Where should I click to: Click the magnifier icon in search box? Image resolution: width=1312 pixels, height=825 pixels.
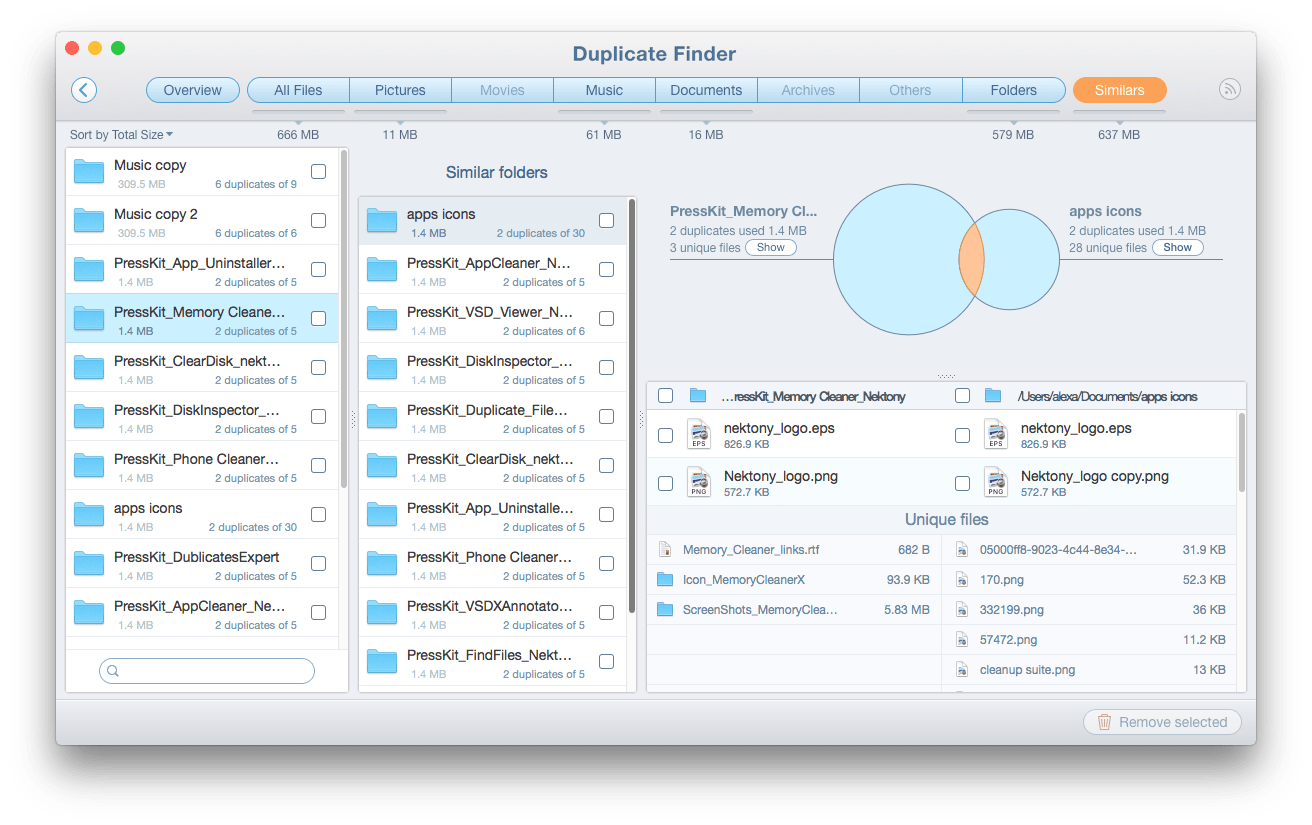point(114,671)
